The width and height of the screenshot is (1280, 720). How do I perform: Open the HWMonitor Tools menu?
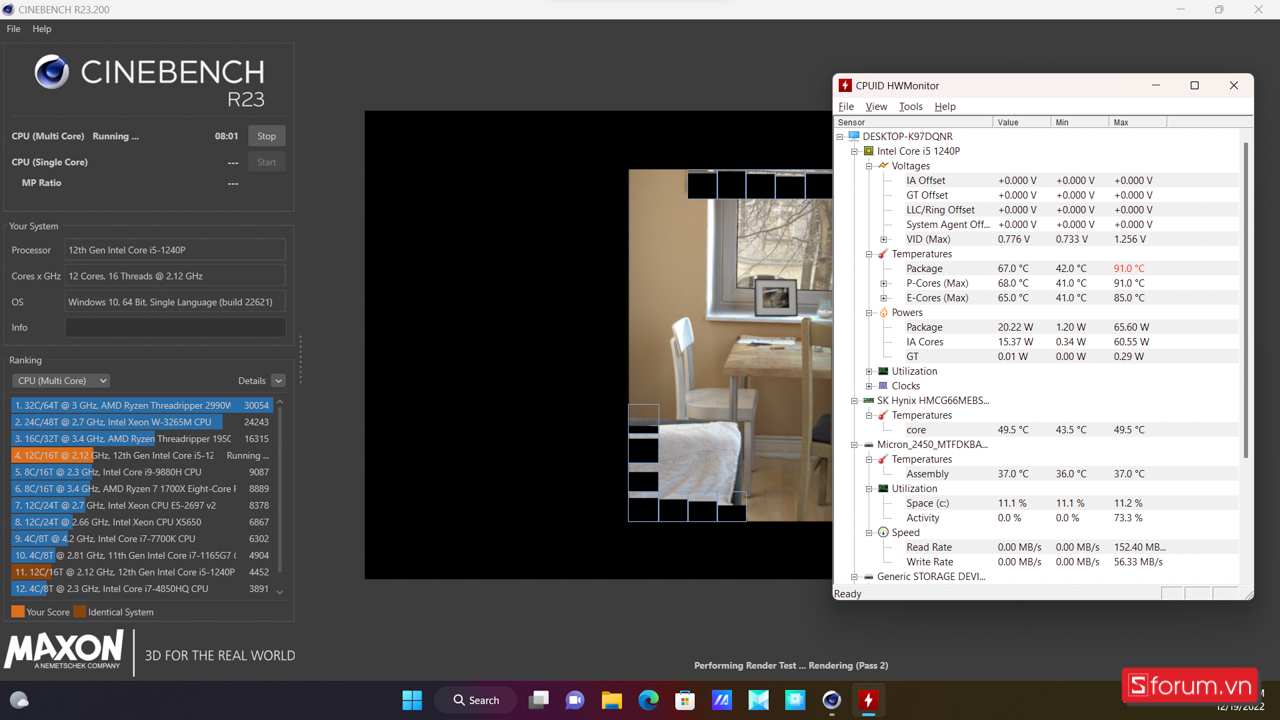[x=910, y=106]
